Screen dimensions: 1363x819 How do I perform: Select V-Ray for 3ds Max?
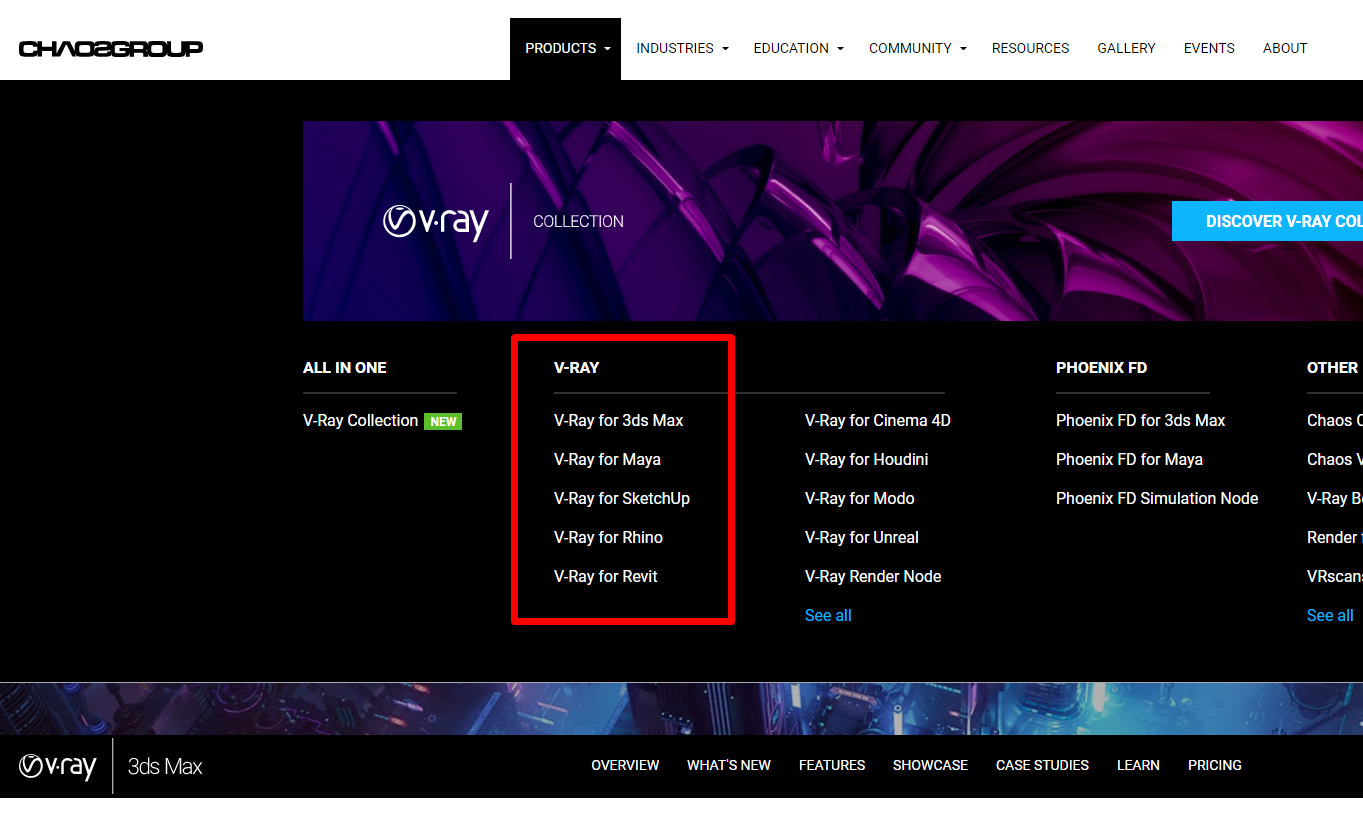[x=618, y=421]
